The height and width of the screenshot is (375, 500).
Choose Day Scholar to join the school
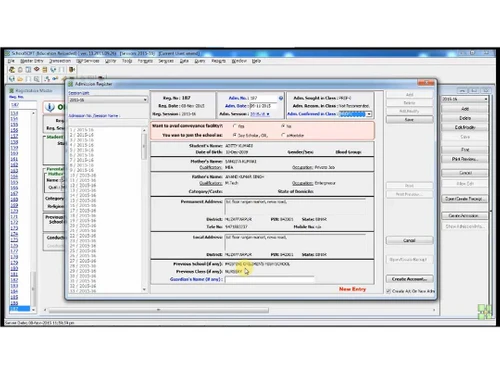coord(235,135)
